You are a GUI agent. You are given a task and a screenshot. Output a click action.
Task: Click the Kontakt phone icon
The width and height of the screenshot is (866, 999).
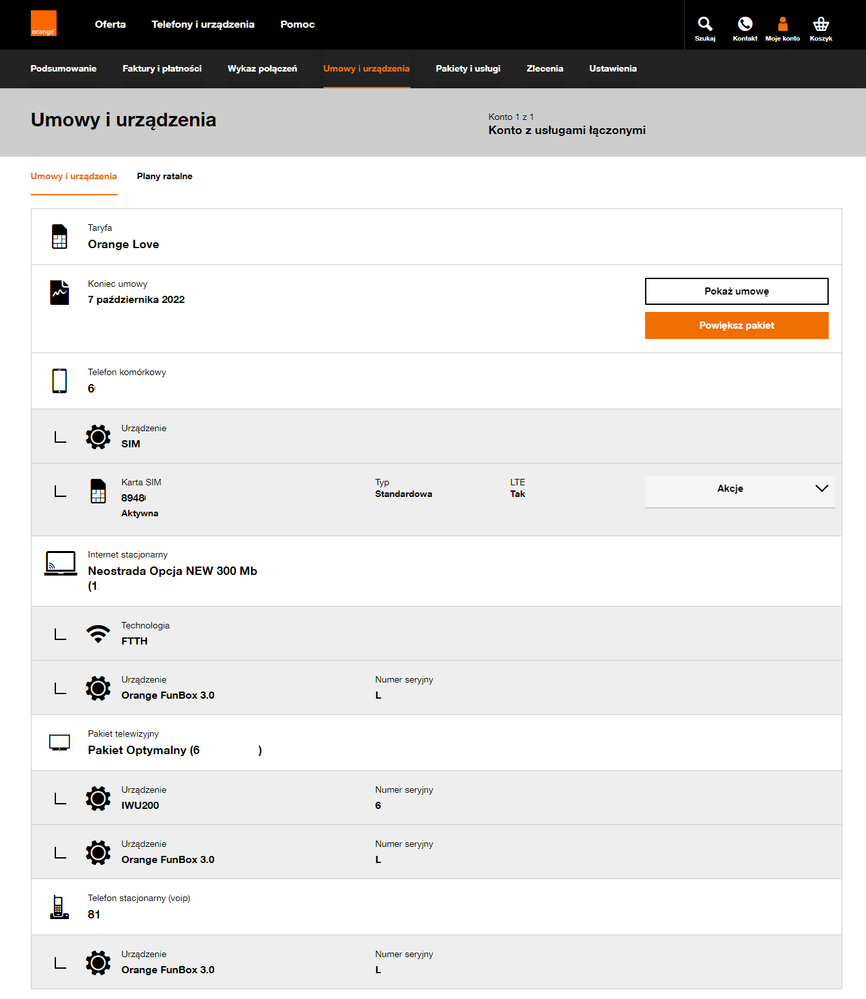click(x=744, y=25)
